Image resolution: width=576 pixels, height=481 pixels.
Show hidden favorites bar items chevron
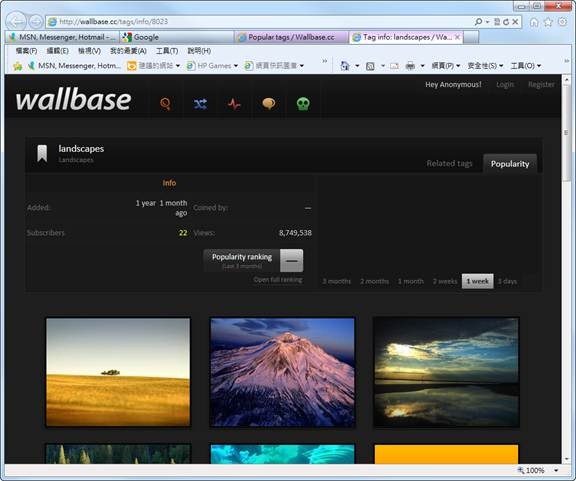pos(325,61)
